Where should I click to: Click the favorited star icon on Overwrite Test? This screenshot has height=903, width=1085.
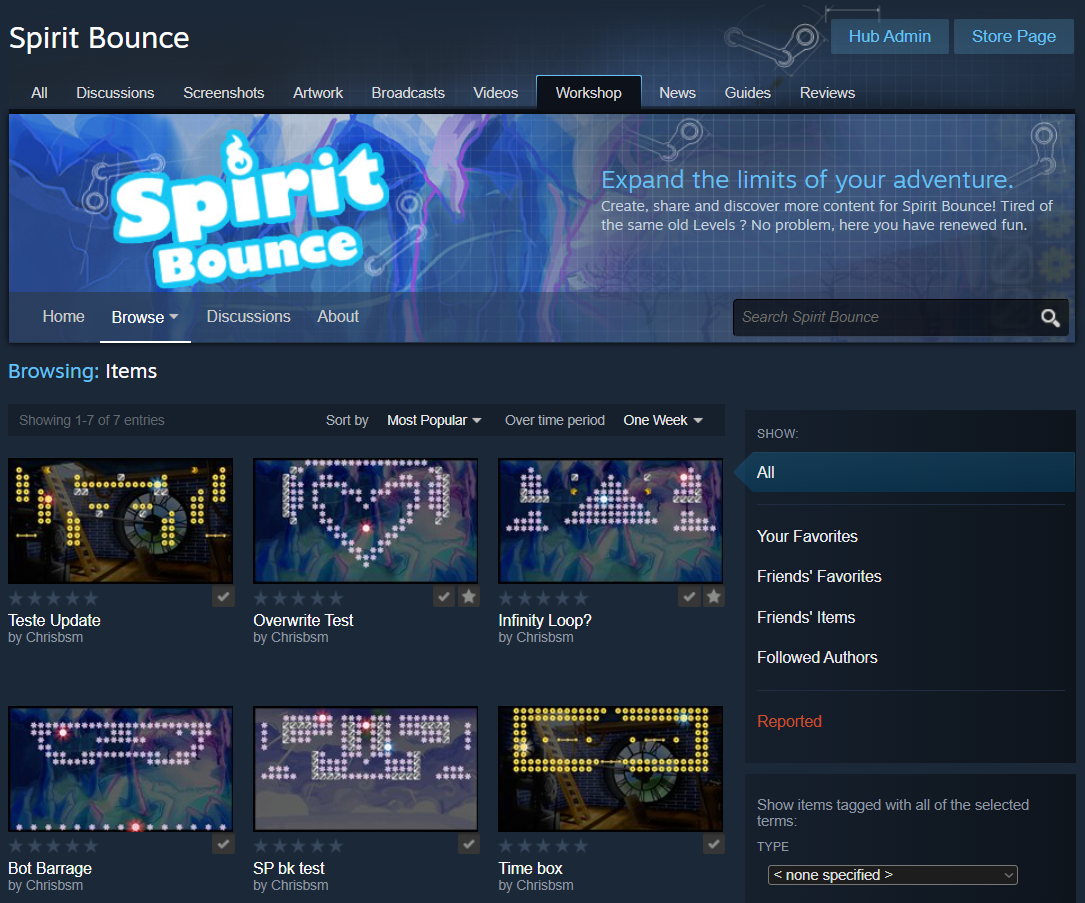pyautogui.click(x=468, y=597)
